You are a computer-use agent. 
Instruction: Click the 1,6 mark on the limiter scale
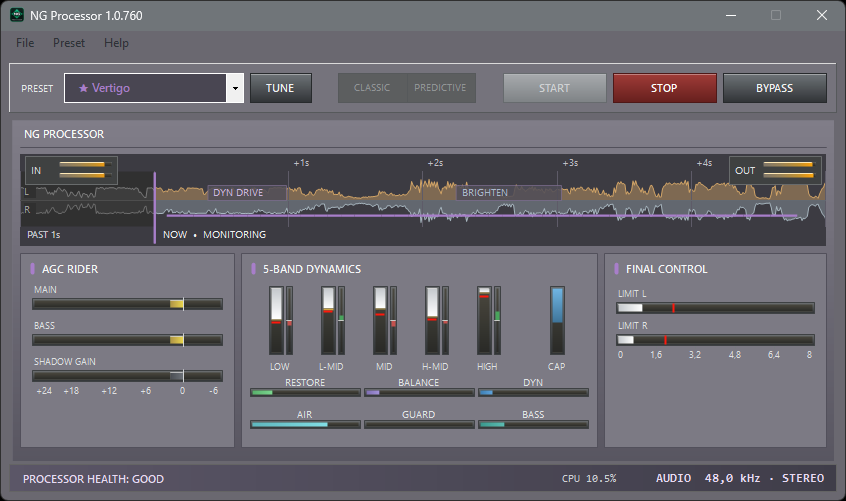coord(656,355)
